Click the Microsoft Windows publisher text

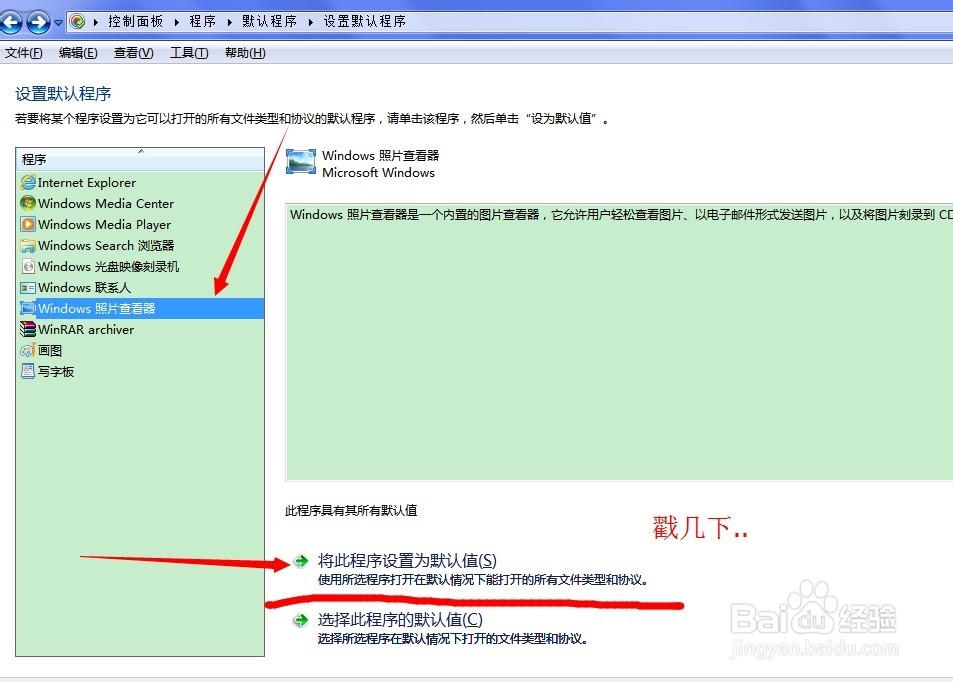[x=378, y=173]
